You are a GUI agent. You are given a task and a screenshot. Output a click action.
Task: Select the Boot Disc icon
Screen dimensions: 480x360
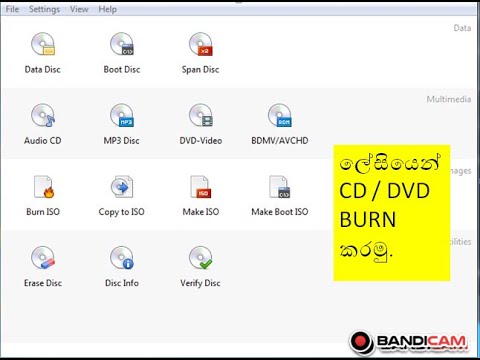tap(122, 44)
